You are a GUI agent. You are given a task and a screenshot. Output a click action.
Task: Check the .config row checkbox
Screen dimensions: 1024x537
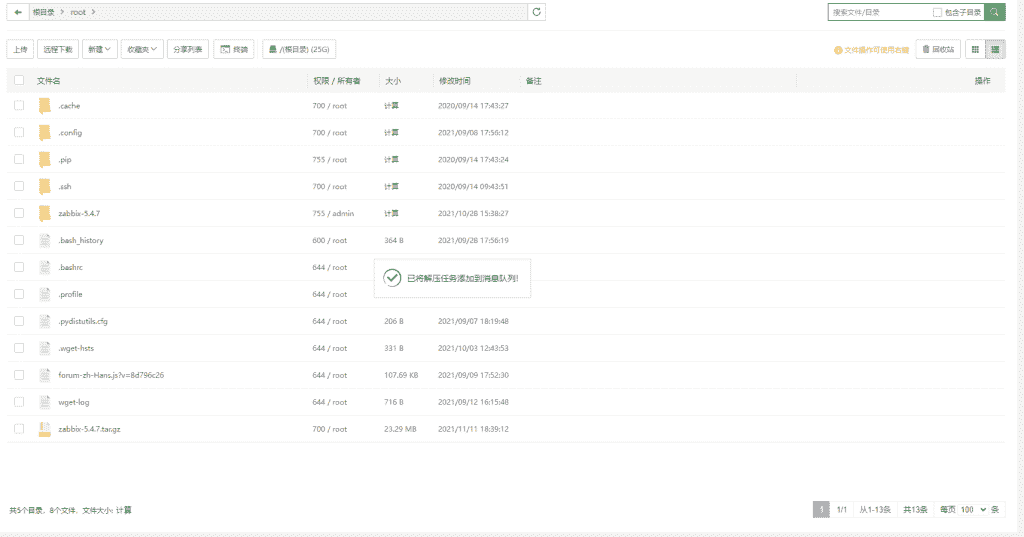(x=19, y=132)
